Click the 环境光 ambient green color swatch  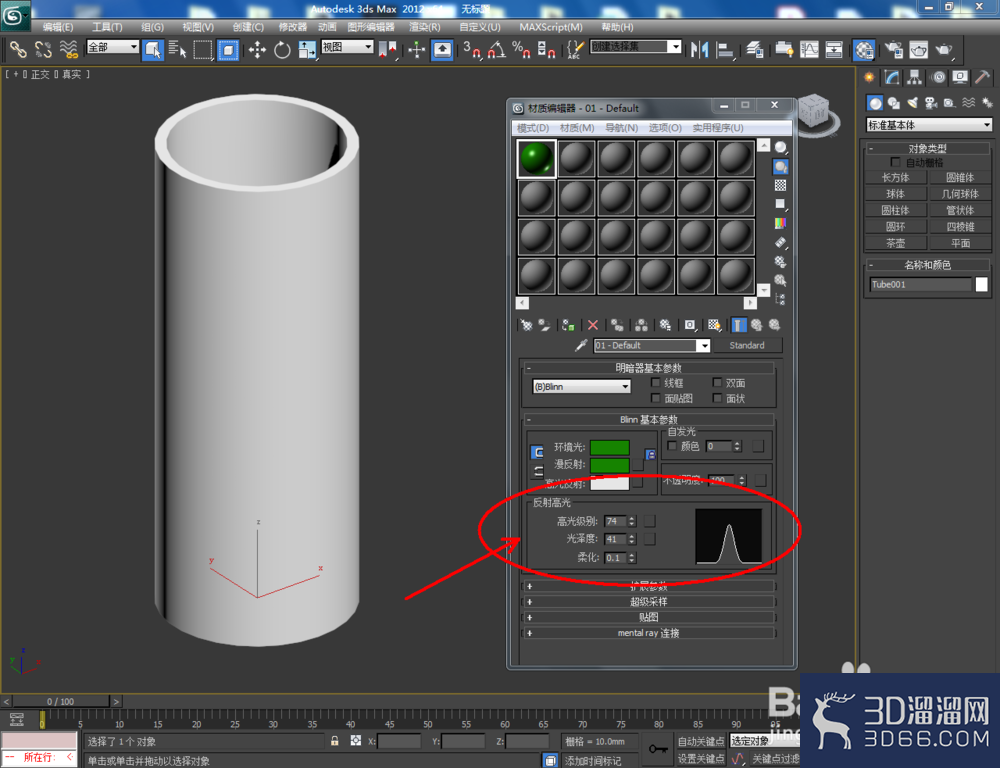610,447
